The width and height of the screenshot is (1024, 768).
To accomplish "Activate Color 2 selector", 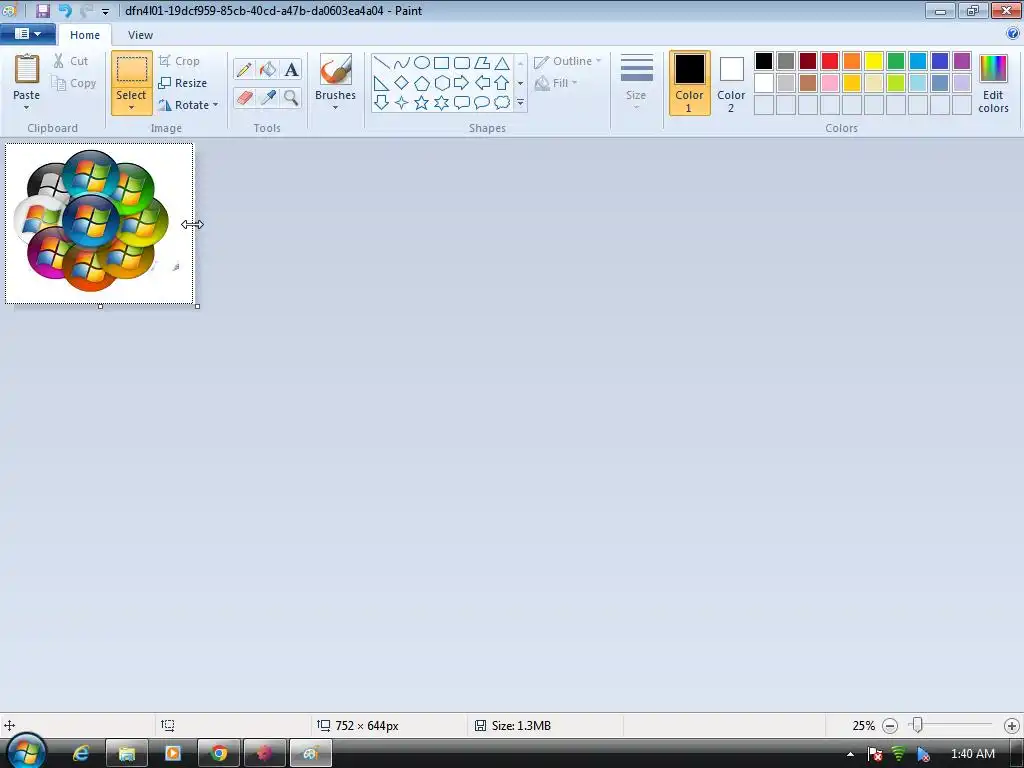I will click(x=731, y=84).
